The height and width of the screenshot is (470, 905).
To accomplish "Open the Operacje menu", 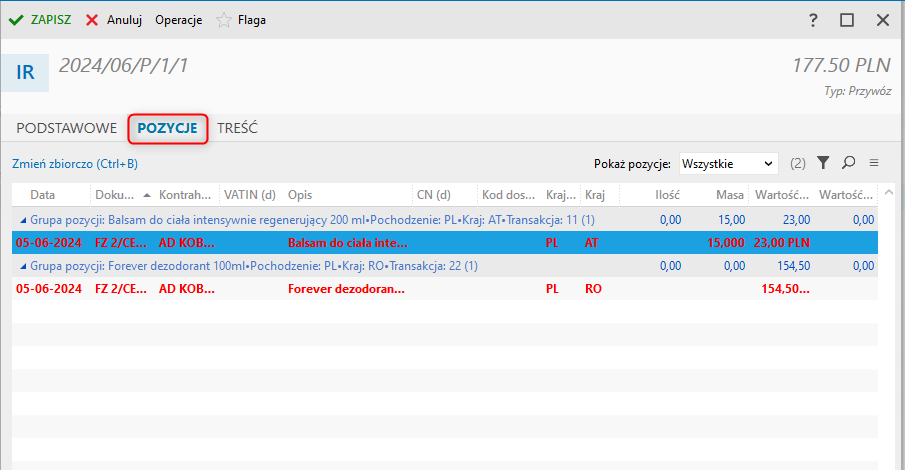I will click(178, 20).
